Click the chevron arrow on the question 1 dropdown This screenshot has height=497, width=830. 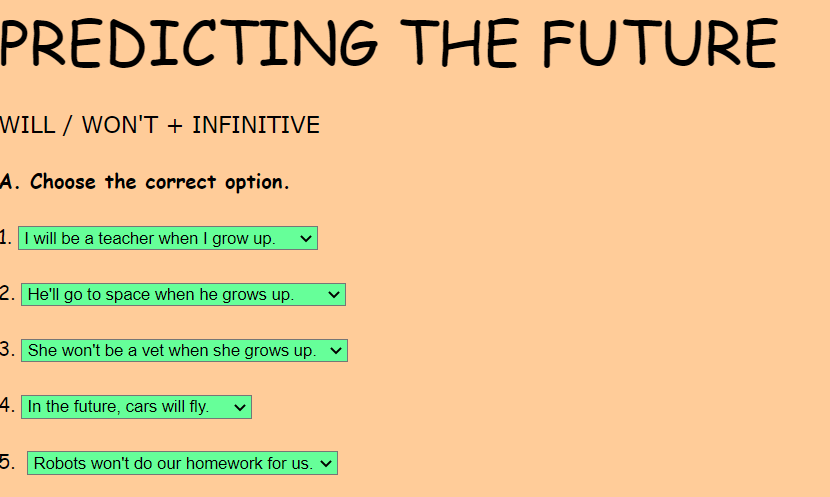click(x=306, y=238)
